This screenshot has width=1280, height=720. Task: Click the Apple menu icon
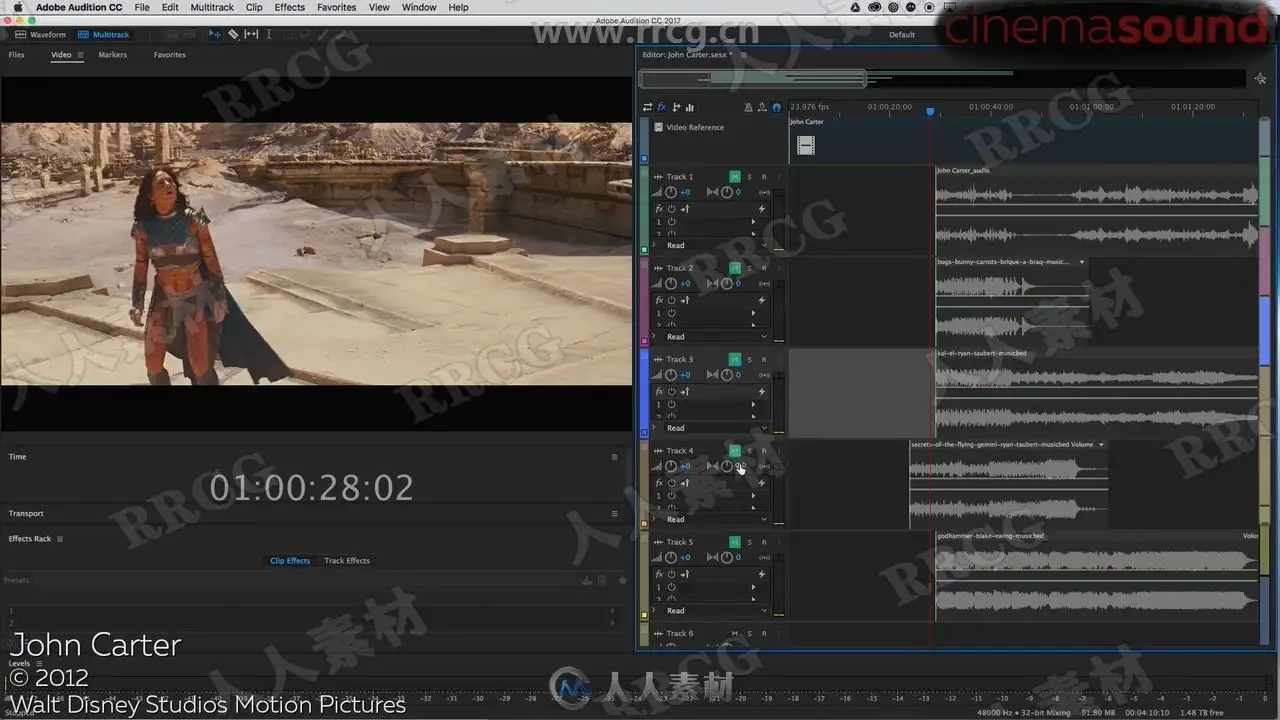[x=17, y=7]
